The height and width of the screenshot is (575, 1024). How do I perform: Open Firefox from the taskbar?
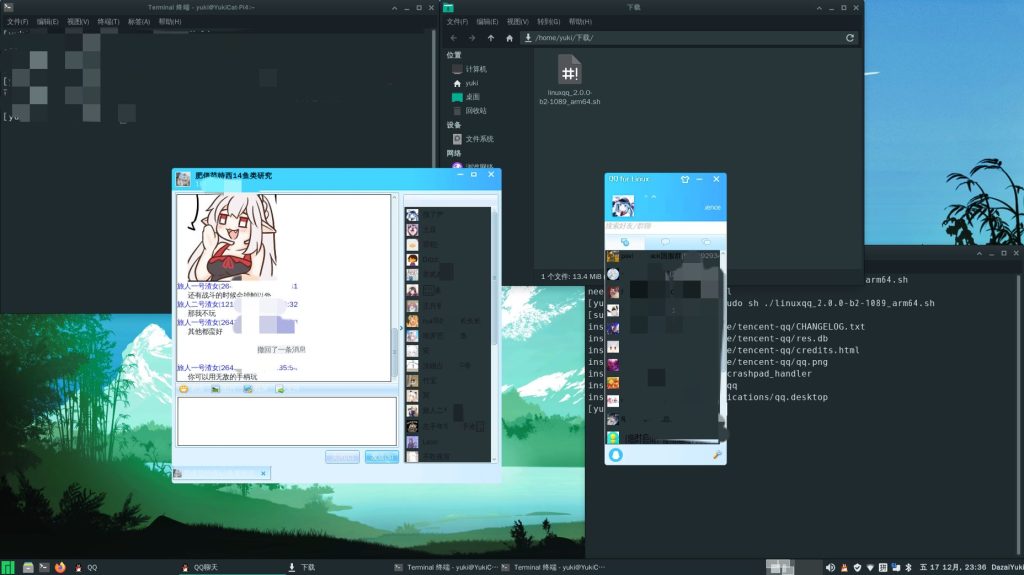click(60, 567)
